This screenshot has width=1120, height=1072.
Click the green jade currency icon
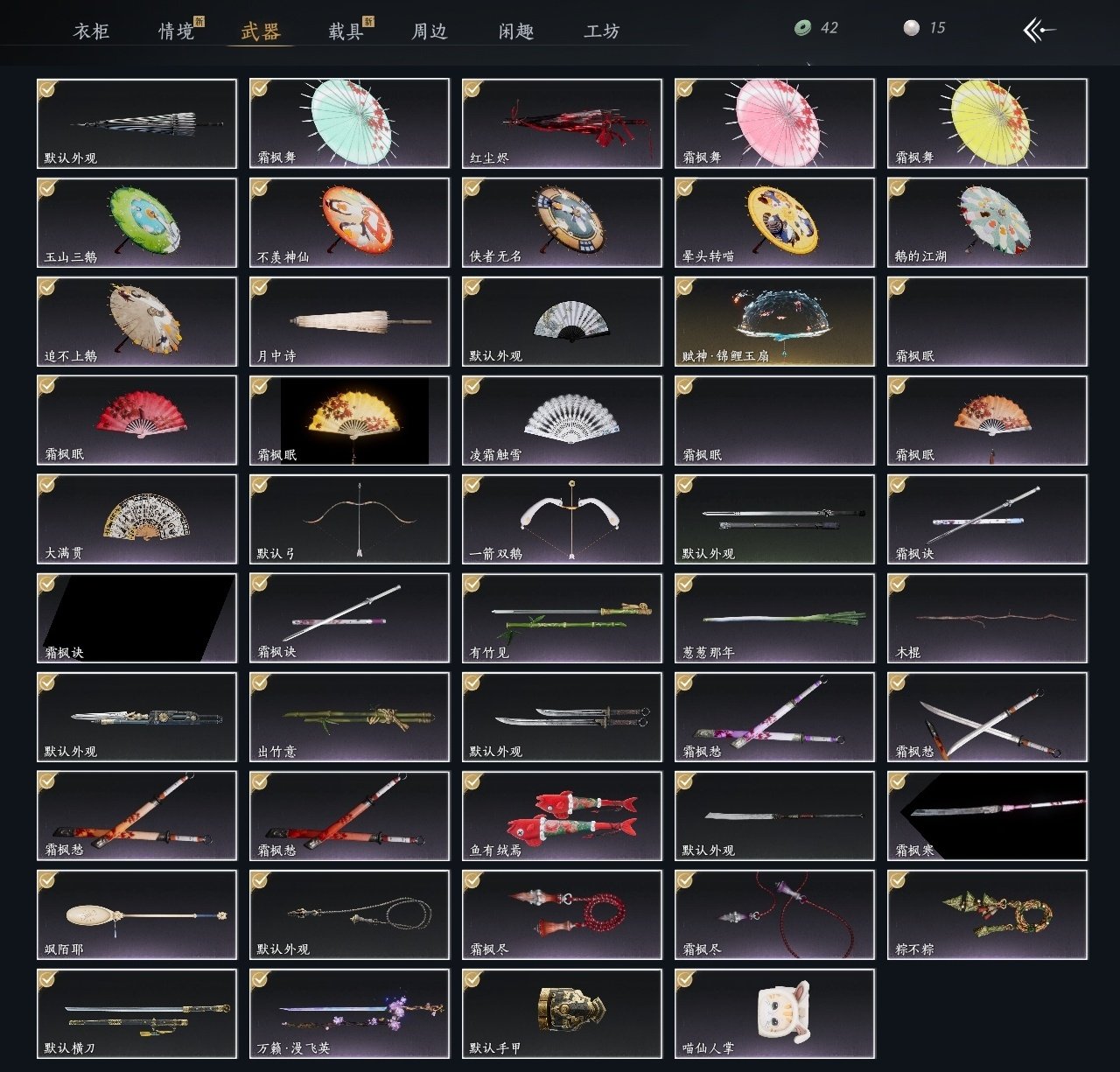(x=802, y=28)
